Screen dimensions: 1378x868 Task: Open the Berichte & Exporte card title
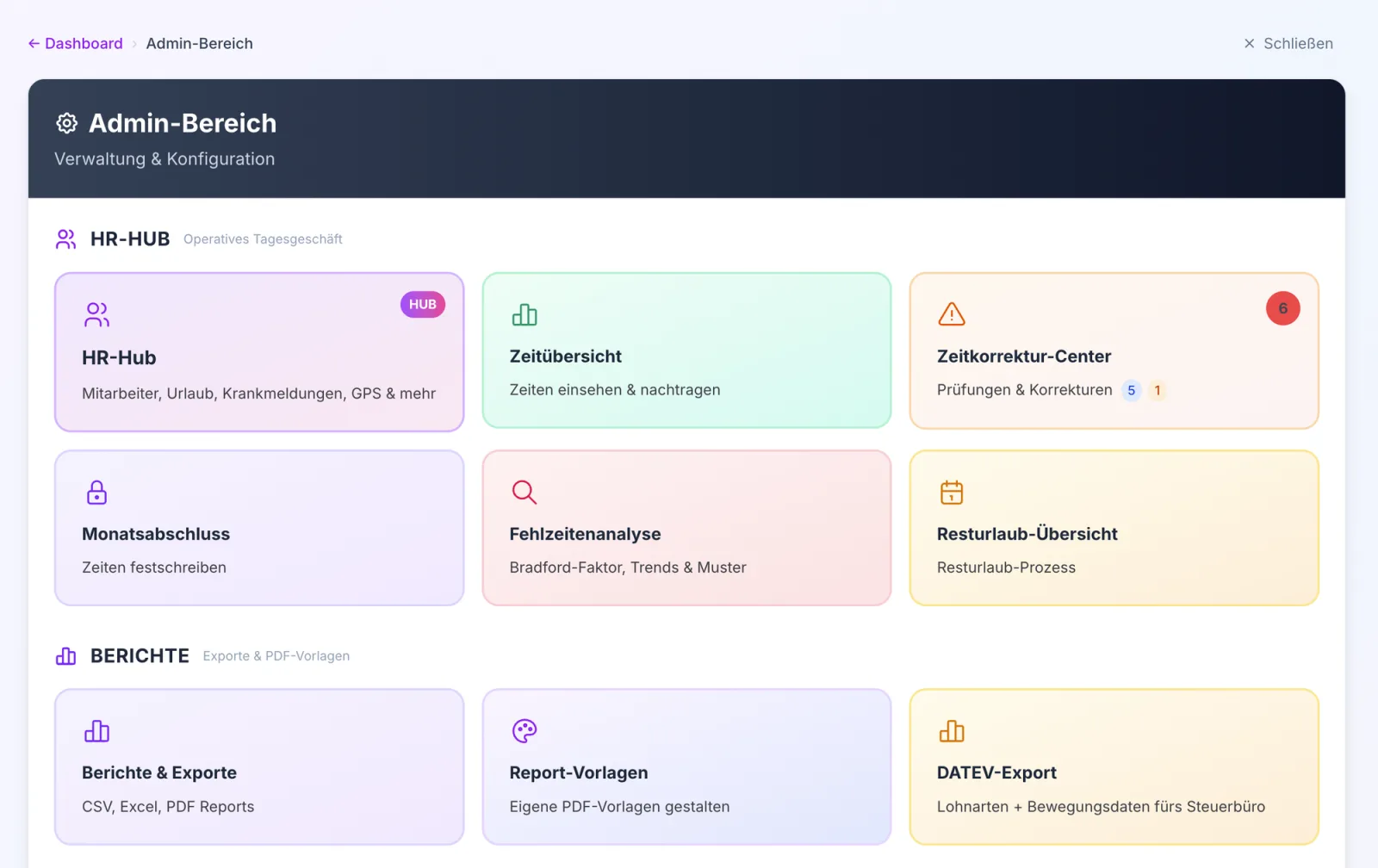tap(159, 772)
